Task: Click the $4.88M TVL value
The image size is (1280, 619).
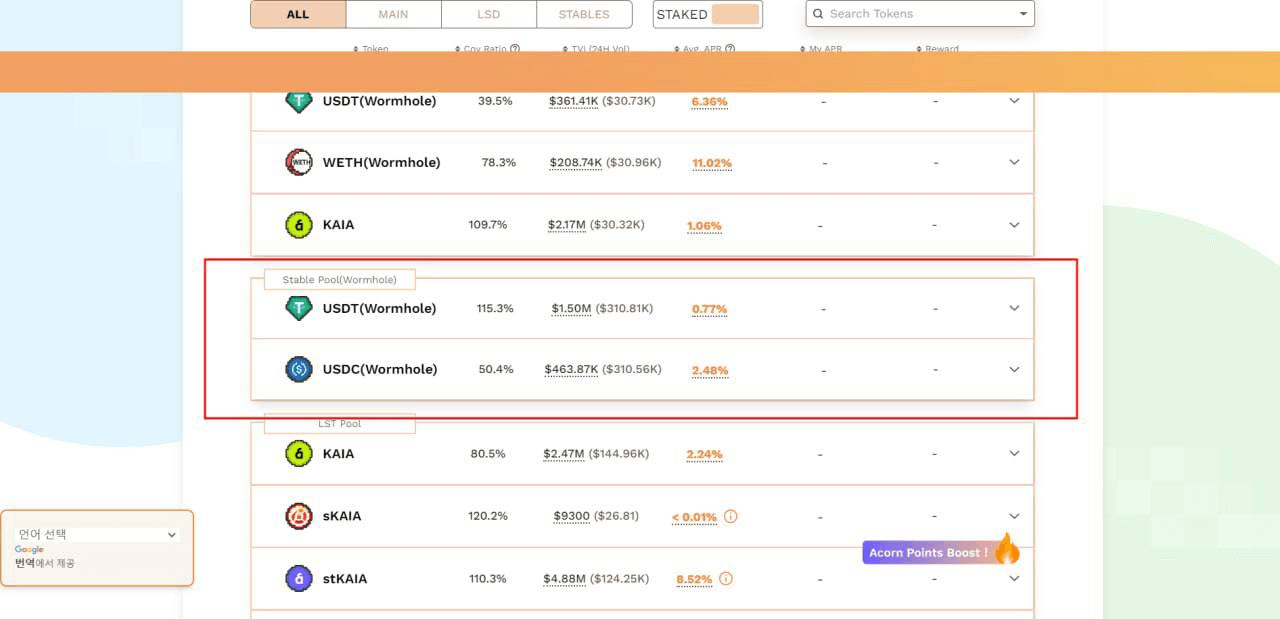Action: (x=564, y=578)
